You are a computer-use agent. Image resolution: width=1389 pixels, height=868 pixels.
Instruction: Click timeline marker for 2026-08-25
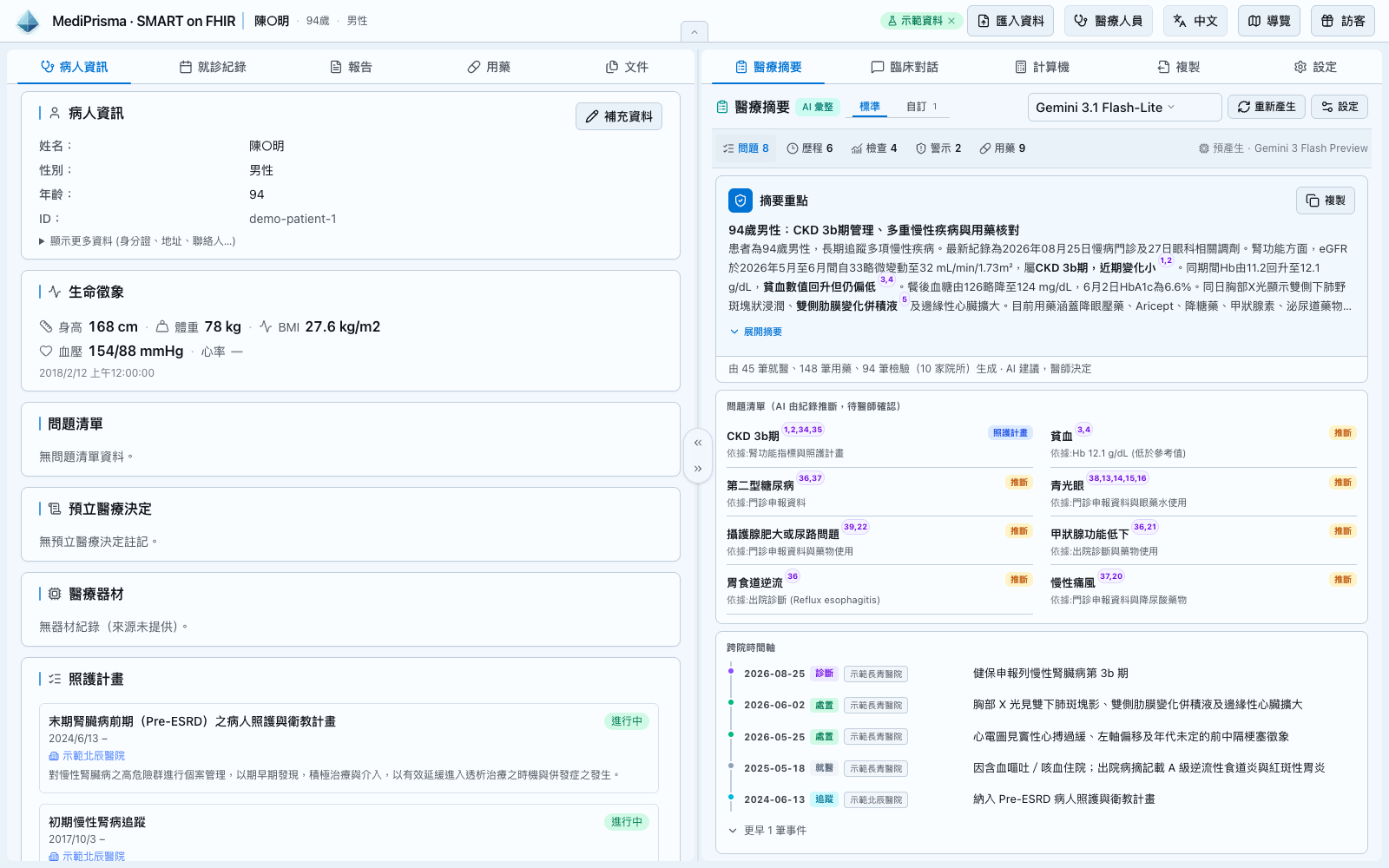(731, 671)
